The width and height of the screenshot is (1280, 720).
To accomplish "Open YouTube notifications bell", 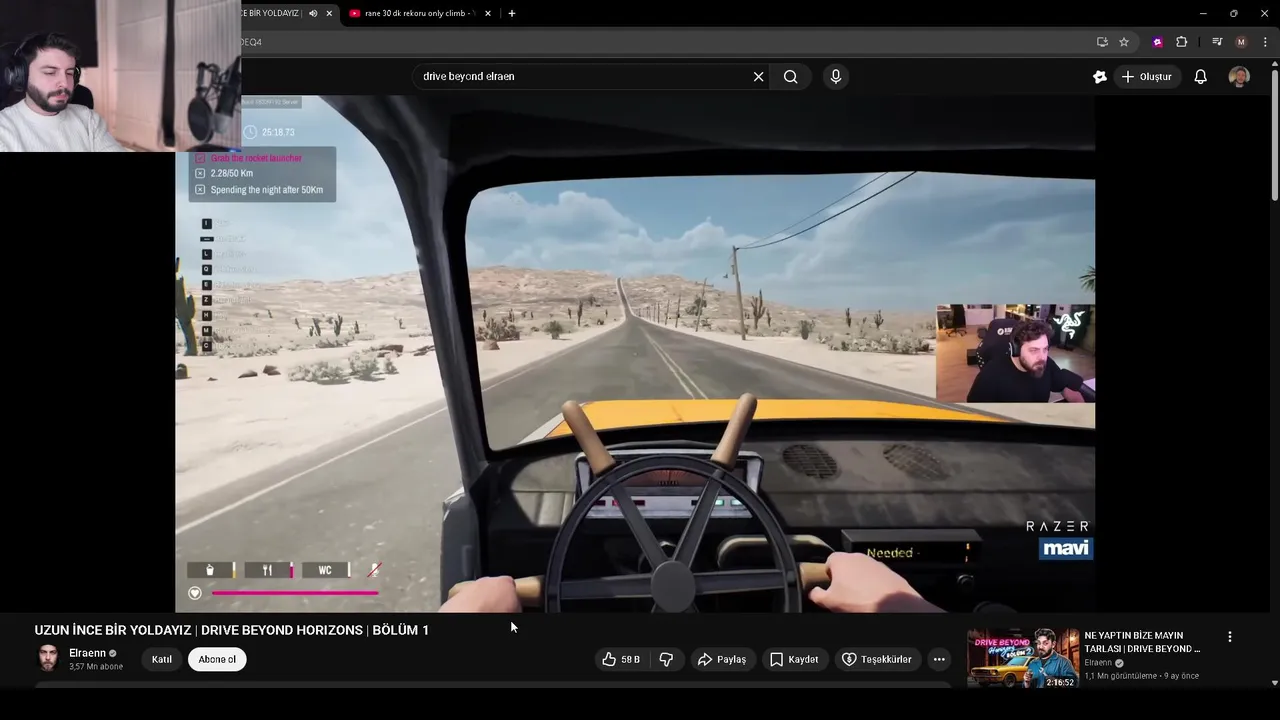I will coord(1201,77).
